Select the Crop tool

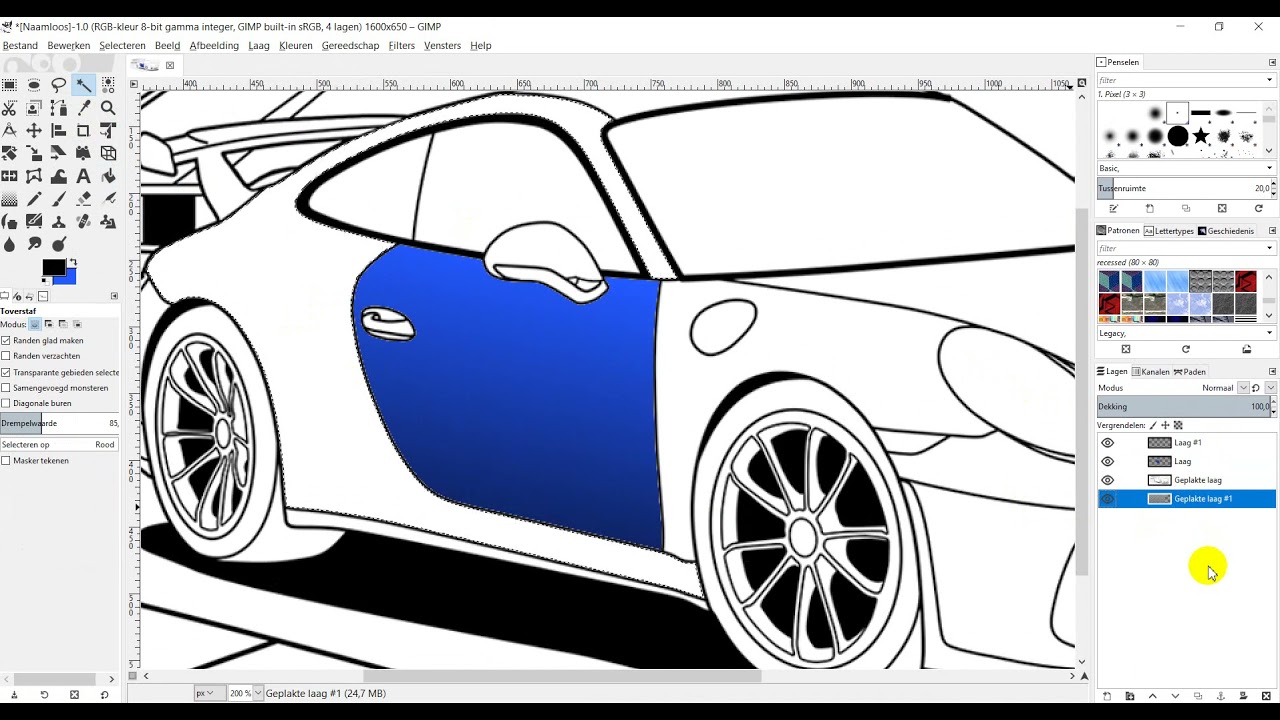click(x=83, y=131)
